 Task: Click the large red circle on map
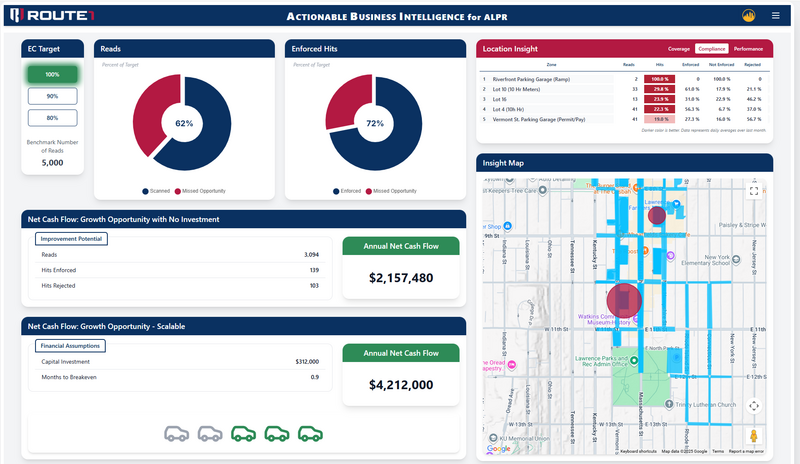(x=623, y=299)
